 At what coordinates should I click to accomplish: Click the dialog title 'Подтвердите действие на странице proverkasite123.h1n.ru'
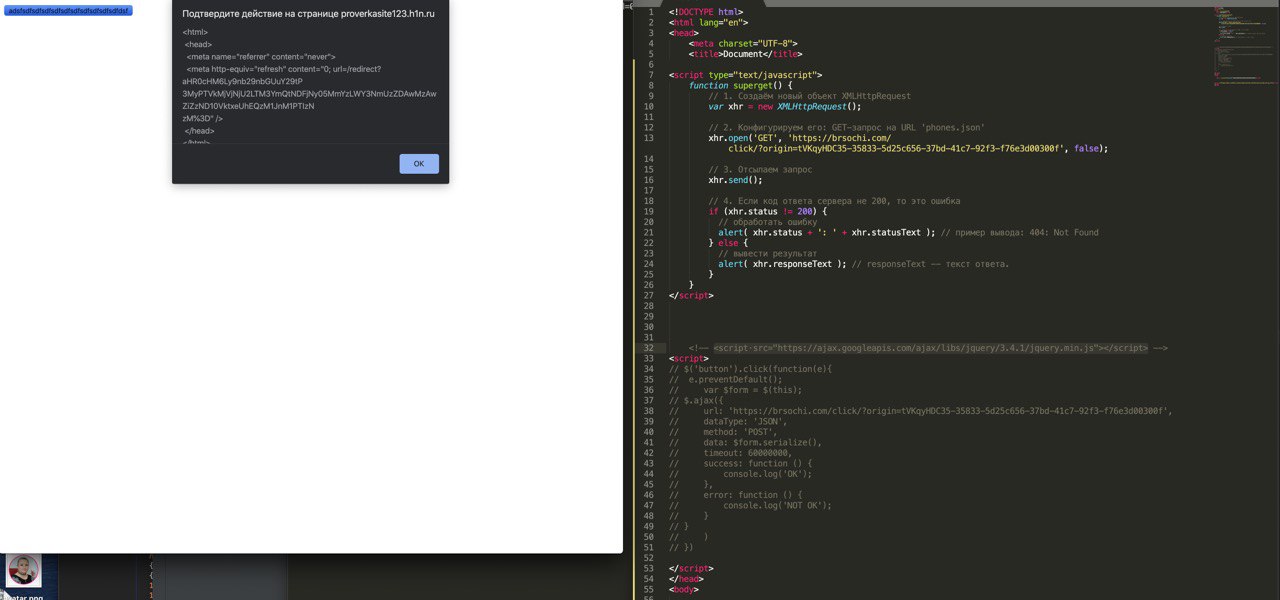tap(308, 14)
